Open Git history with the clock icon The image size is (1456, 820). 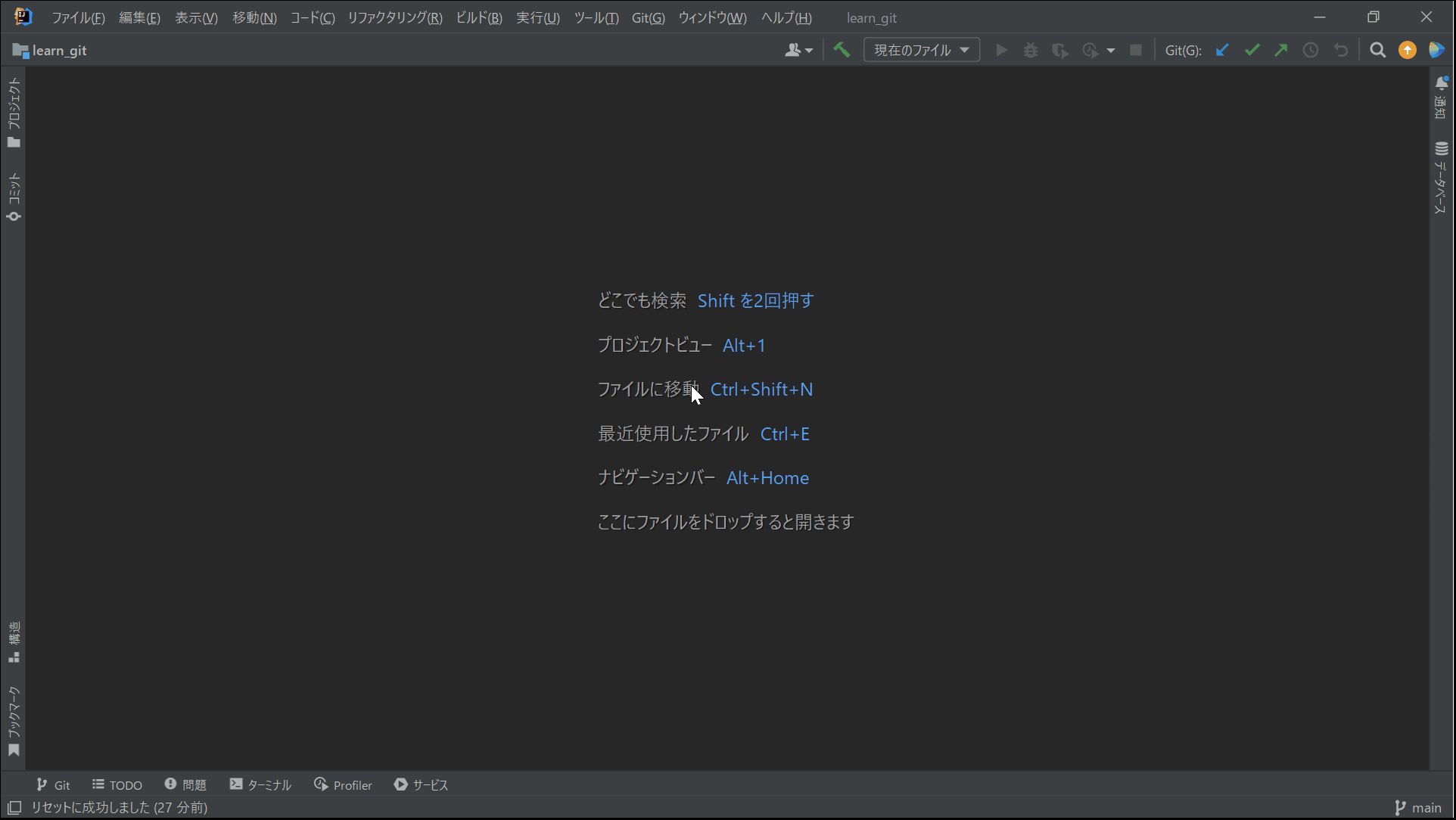(x=1311, y=50)
